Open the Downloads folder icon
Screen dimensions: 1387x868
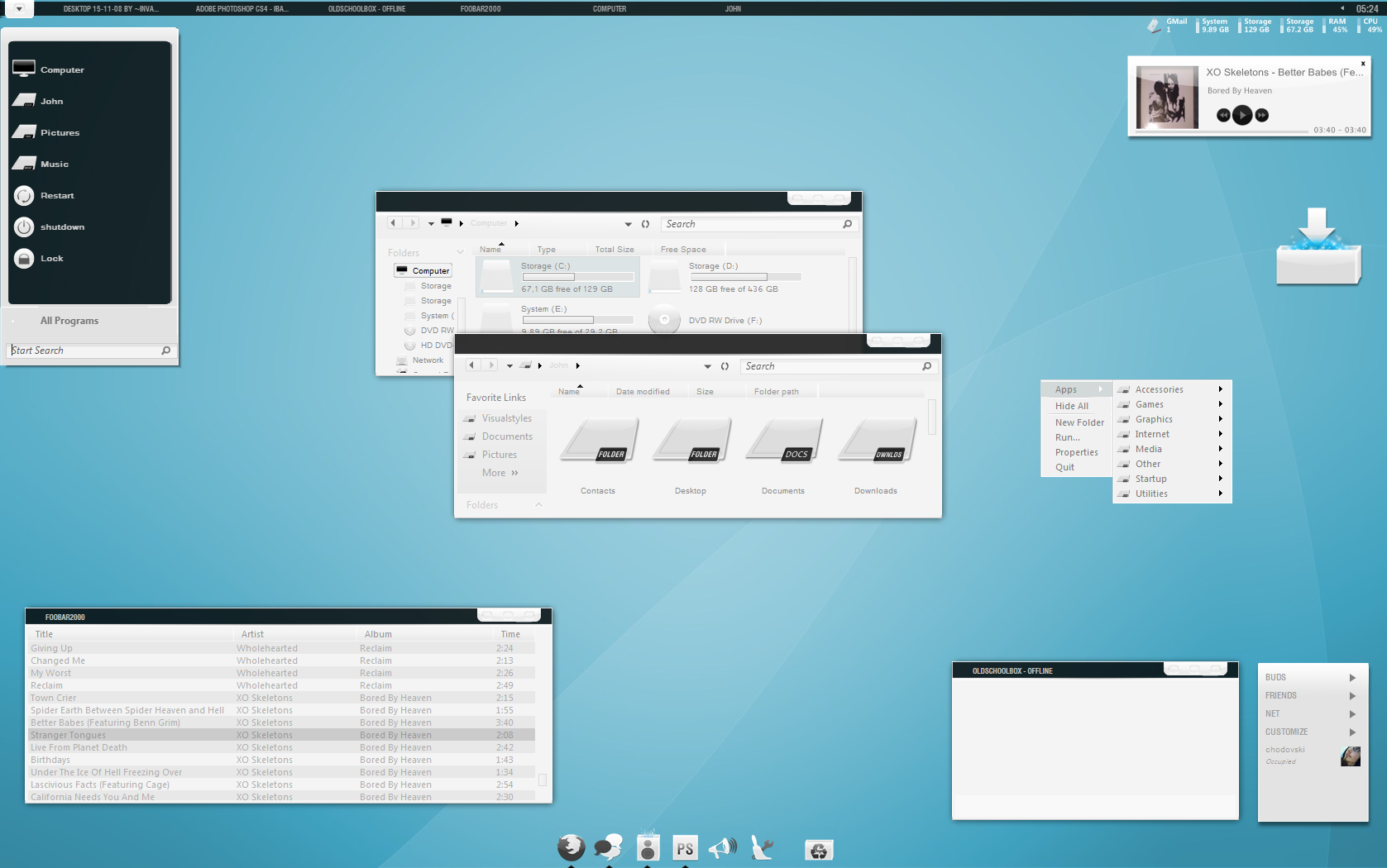[x=878, y=440]
